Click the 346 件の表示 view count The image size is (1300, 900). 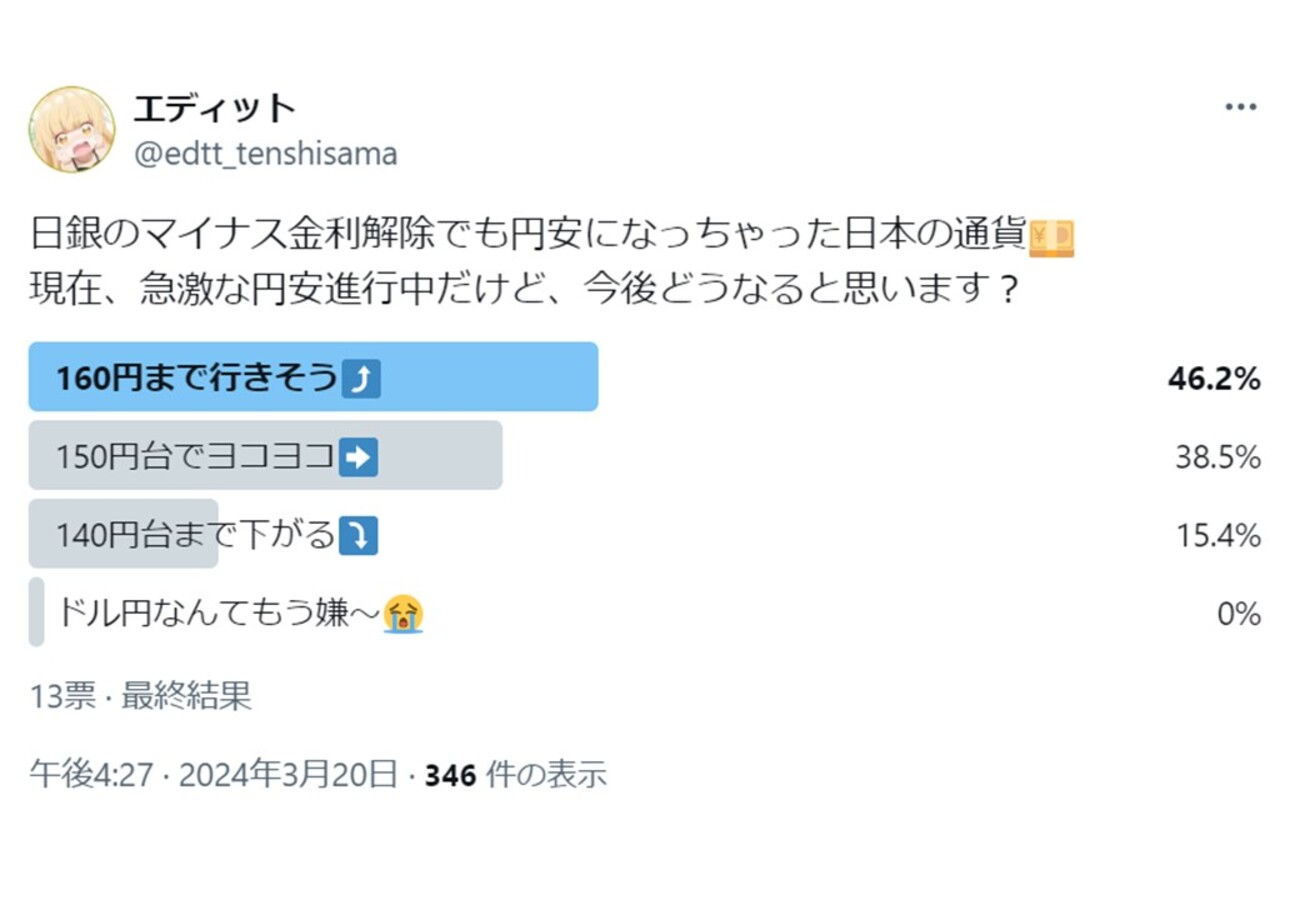coord(516,775)
